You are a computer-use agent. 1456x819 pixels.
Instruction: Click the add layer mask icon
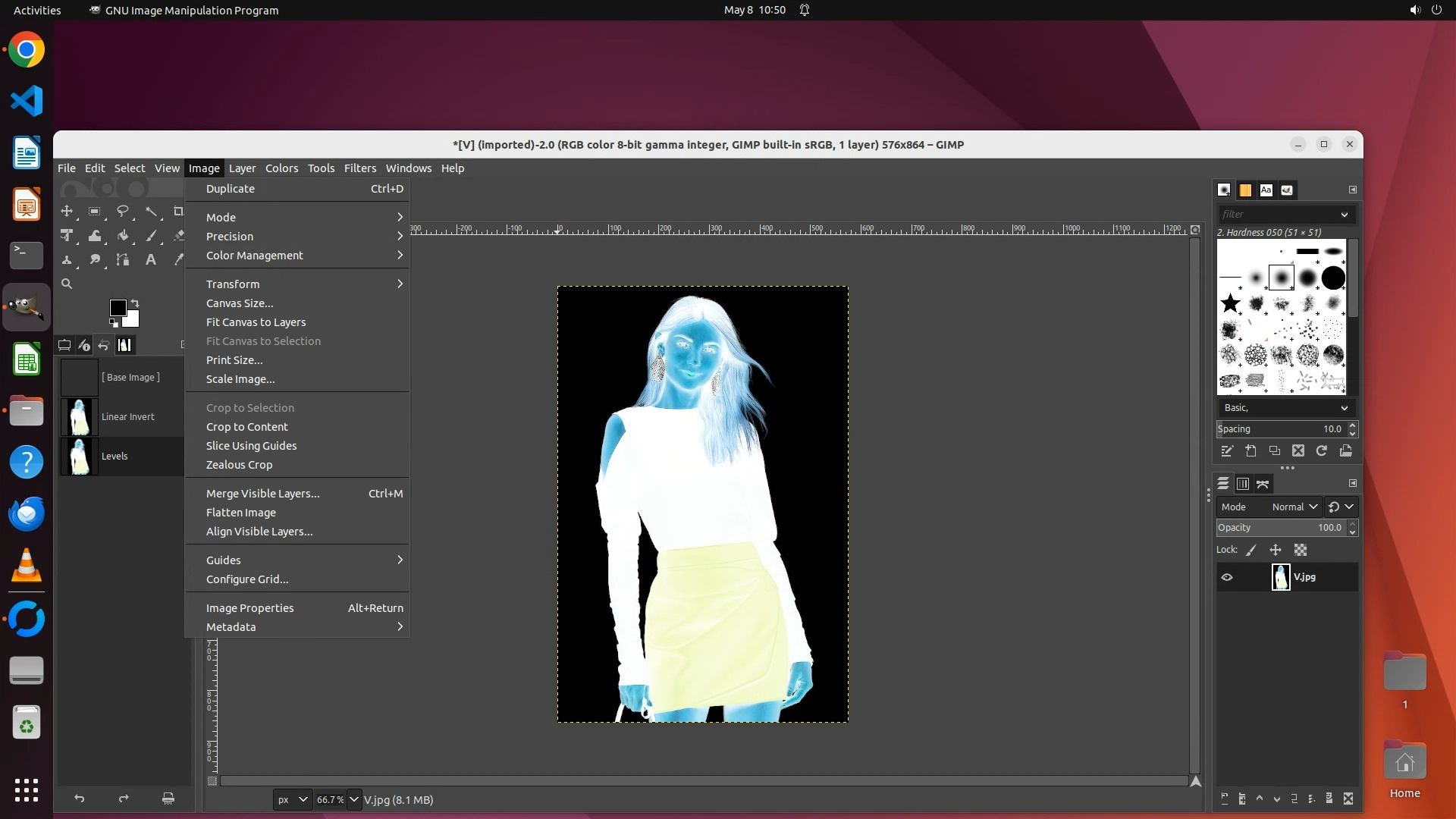[x=1329, y=799]
